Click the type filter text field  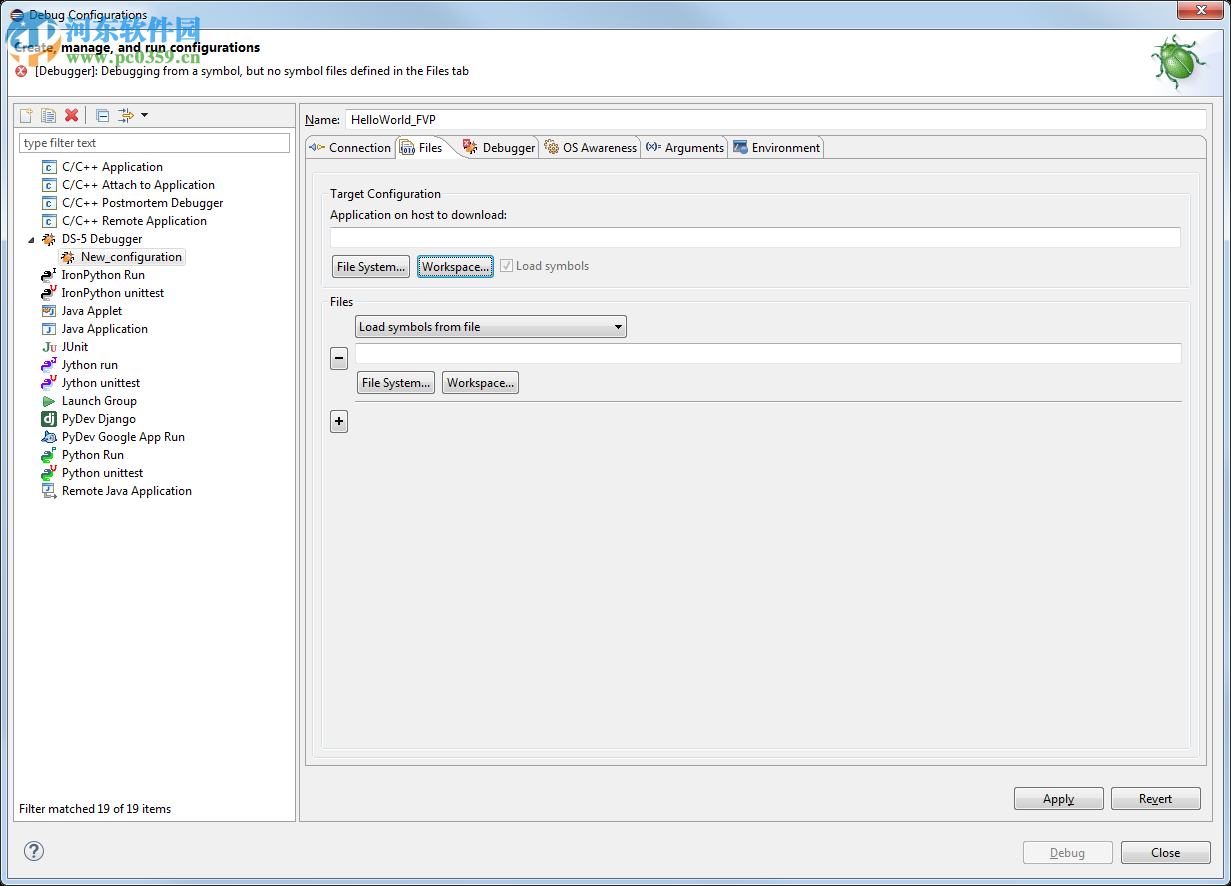click(x=154, y=143)
